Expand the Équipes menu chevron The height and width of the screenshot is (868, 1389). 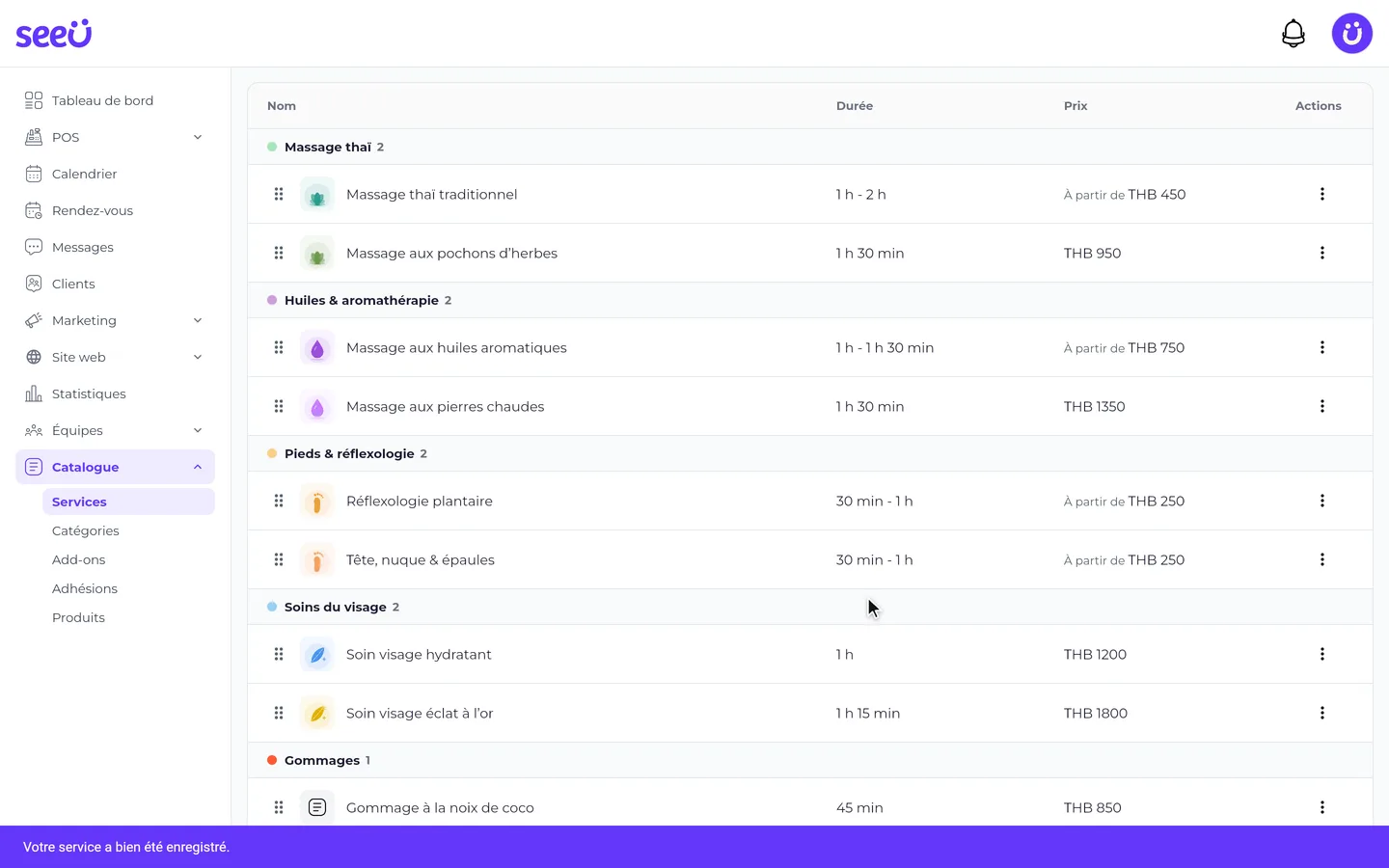point(198,430)
